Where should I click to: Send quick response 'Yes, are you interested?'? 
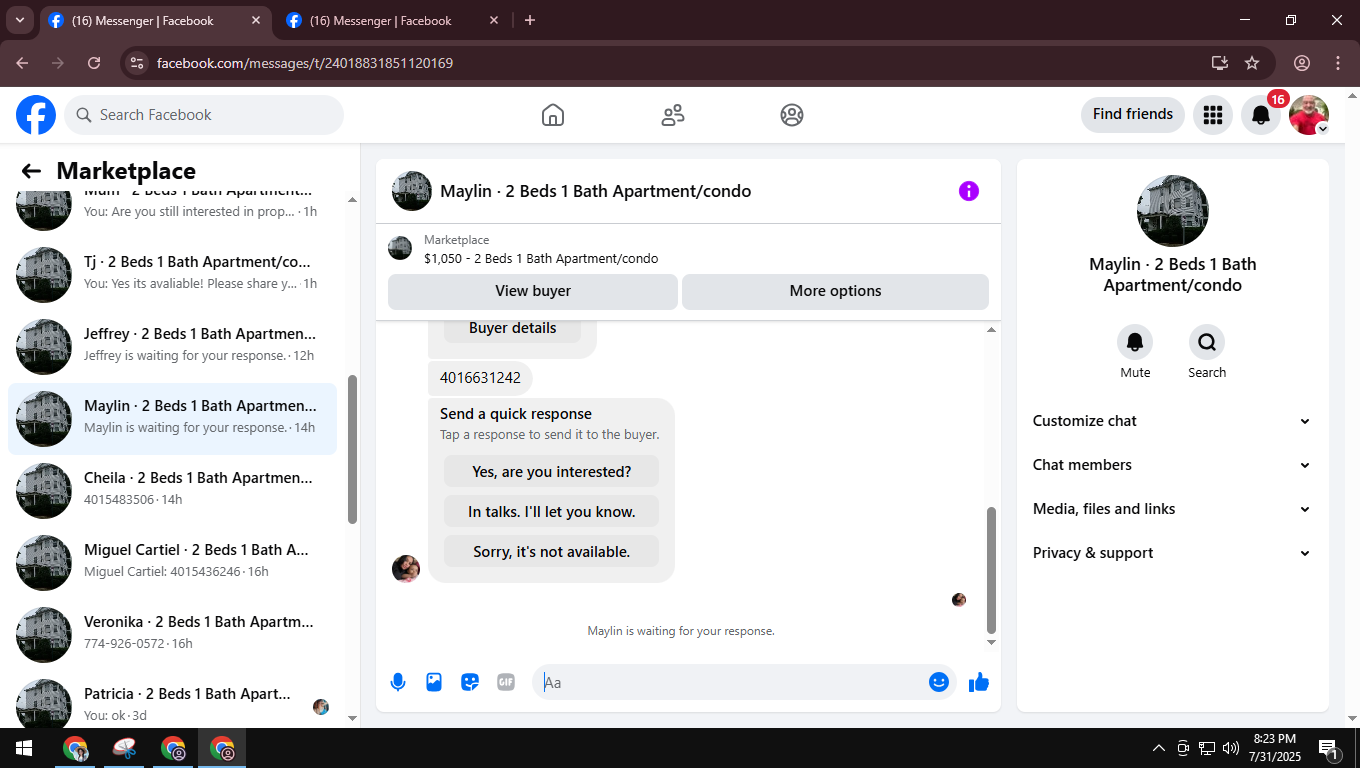552,471
